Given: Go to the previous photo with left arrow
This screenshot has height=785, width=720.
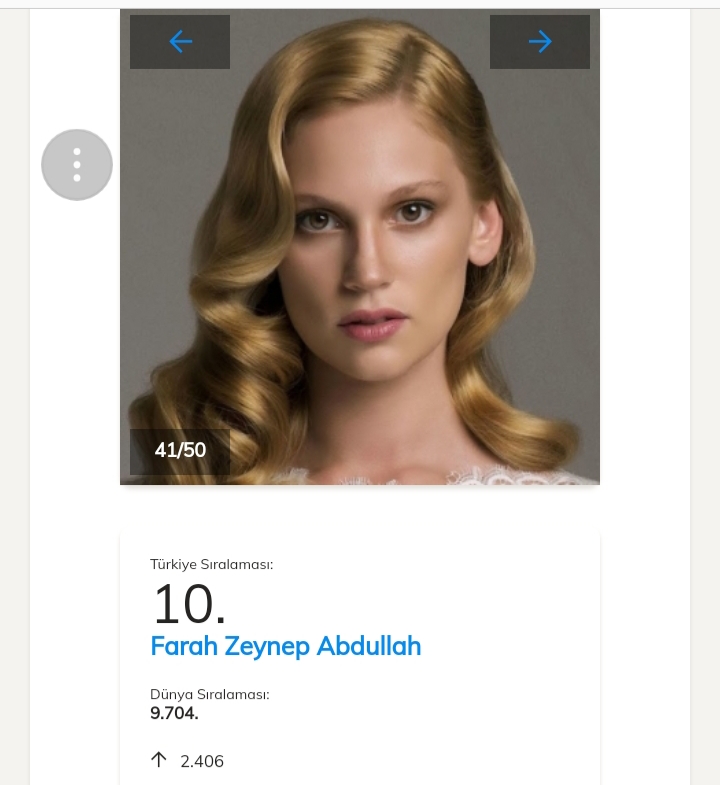Looking at the screenshot, I should pos(180,41).
